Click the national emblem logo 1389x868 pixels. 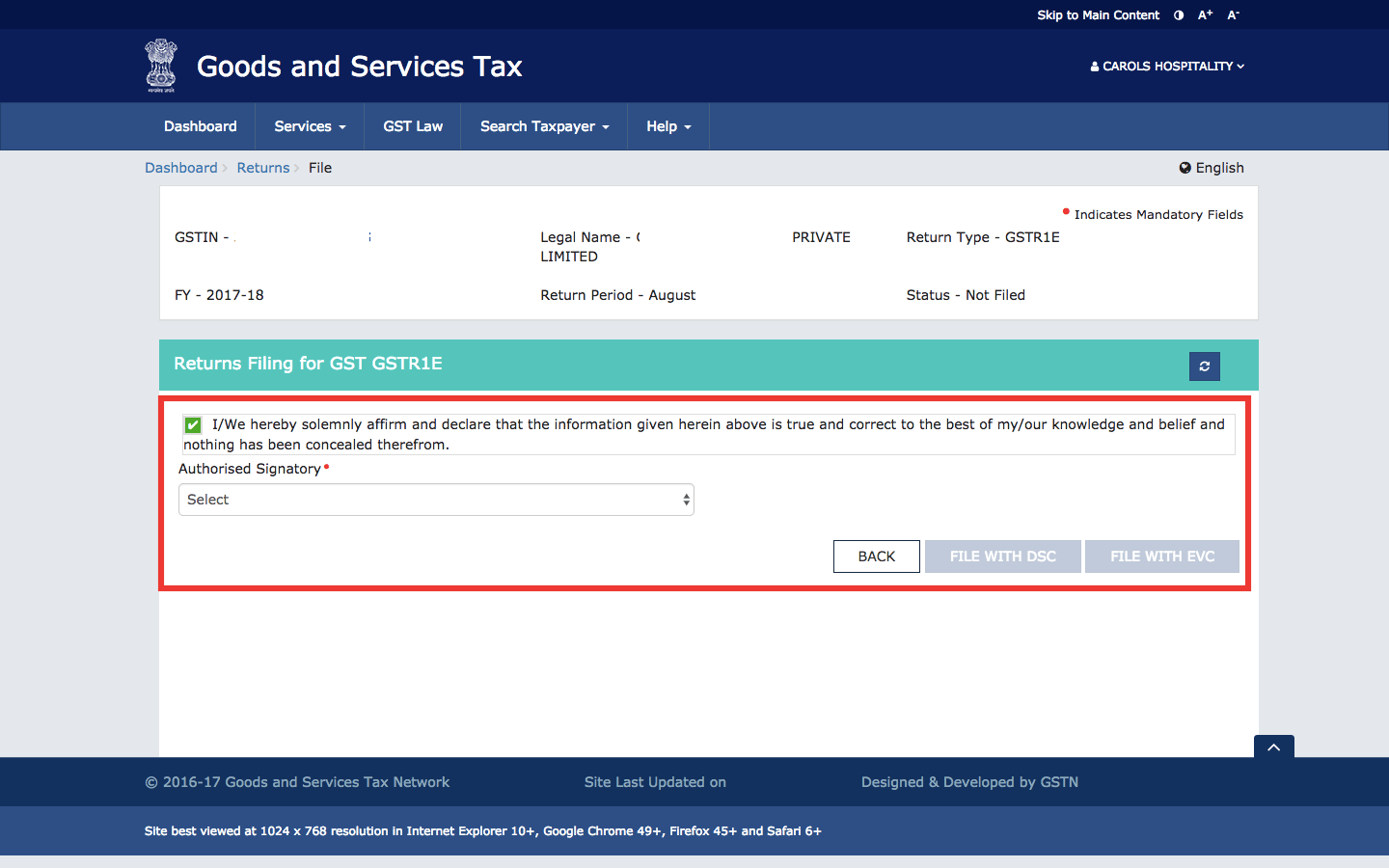[x=160, y=65]
